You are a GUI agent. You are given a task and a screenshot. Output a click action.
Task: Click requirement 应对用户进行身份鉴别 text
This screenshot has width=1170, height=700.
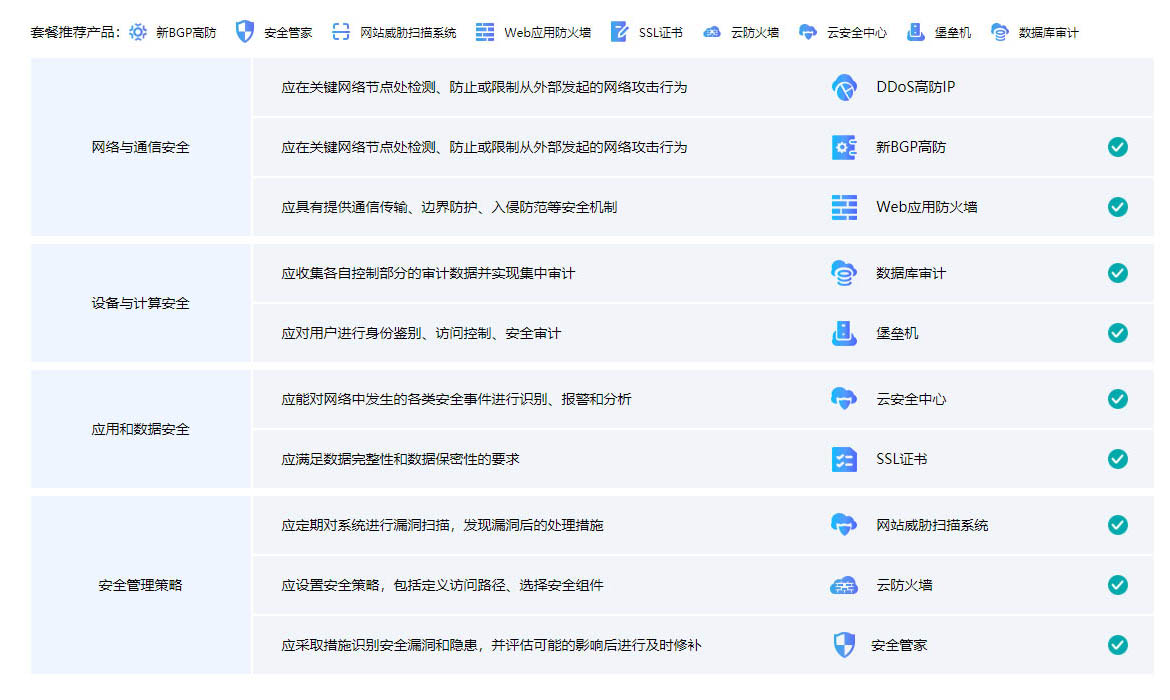coord(421,333)
